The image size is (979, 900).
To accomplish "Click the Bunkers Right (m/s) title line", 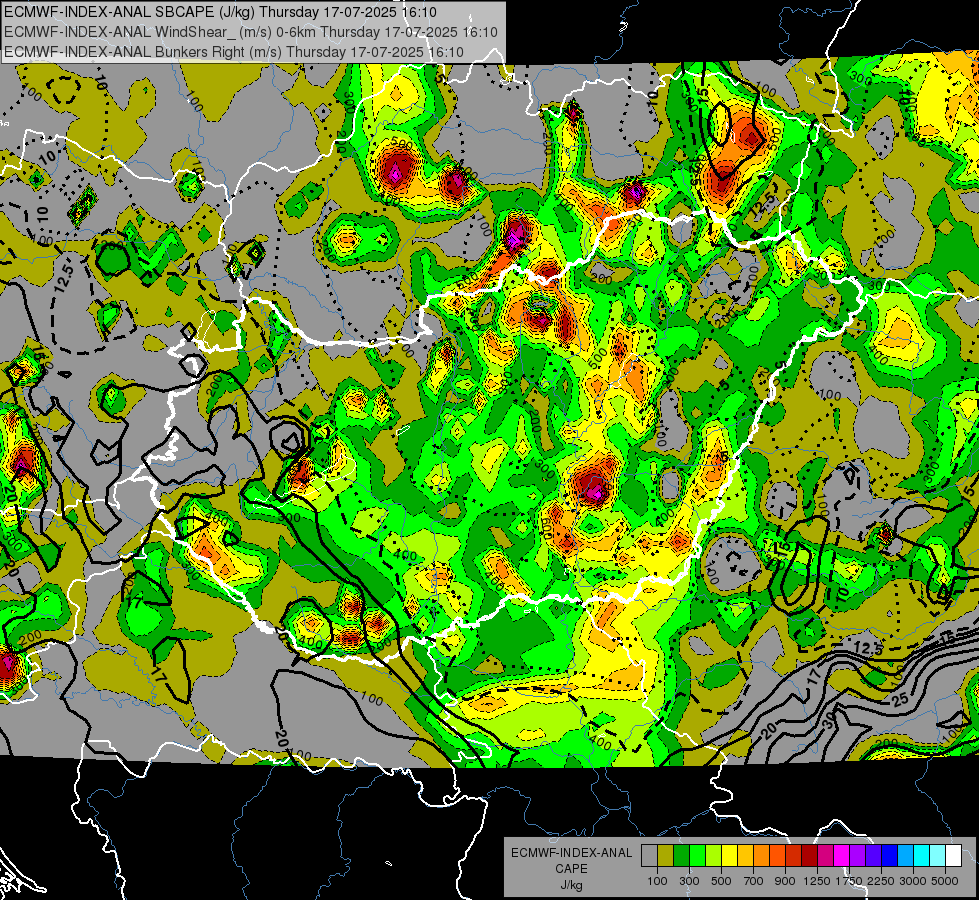I will (x=234, y=52).
